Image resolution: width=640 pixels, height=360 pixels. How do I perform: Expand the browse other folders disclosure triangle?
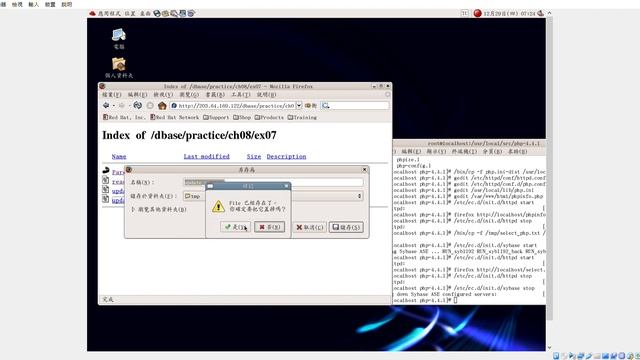coord(133,209)
